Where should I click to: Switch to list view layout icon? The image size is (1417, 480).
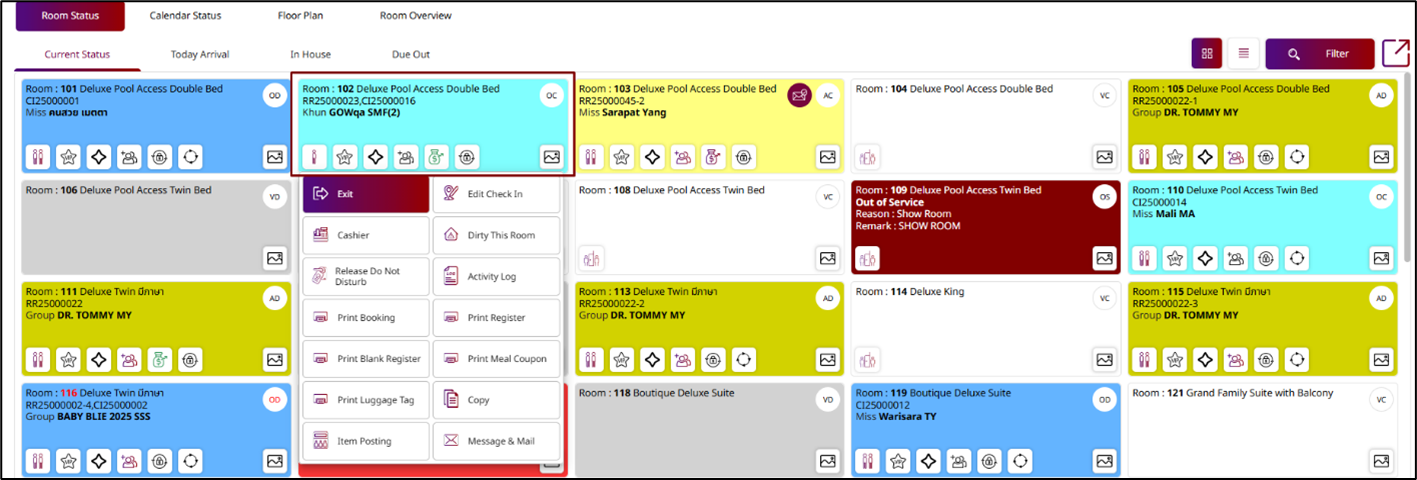(x=1243, y=54)
